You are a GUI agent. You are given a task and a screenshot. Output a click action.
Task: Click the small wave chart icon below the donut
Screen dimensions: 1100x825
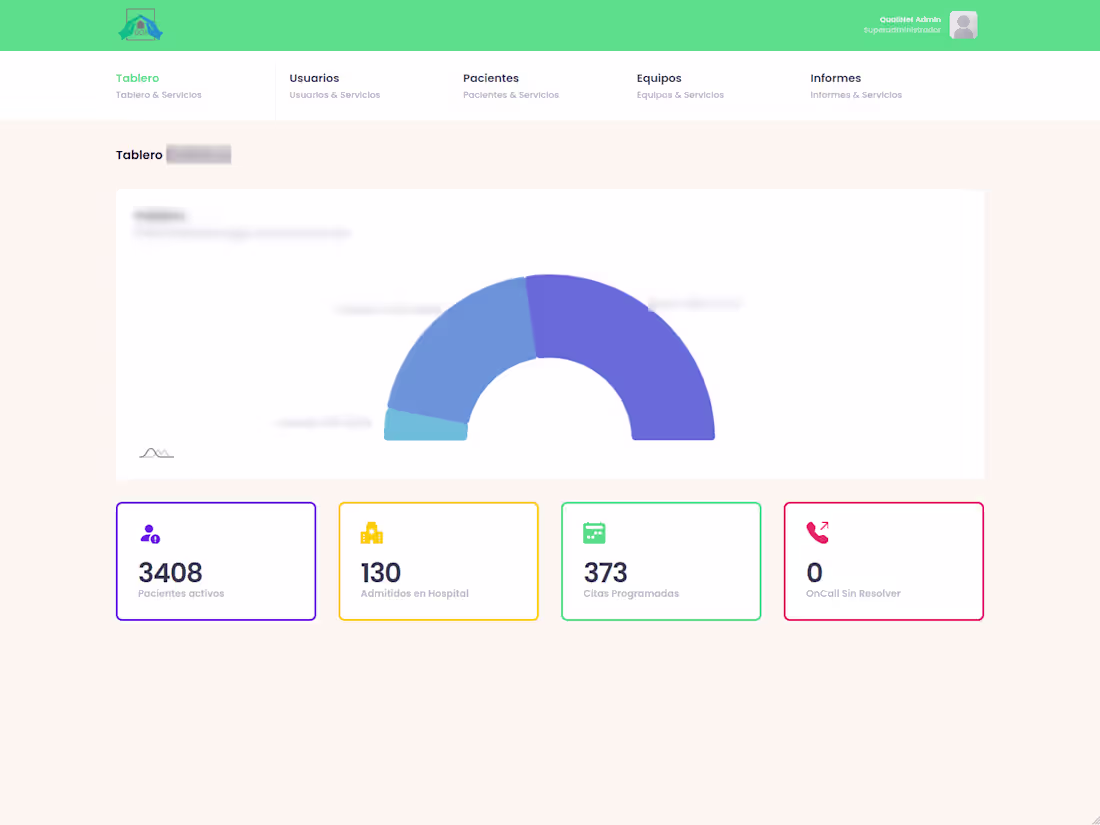[x=156, y=452]
